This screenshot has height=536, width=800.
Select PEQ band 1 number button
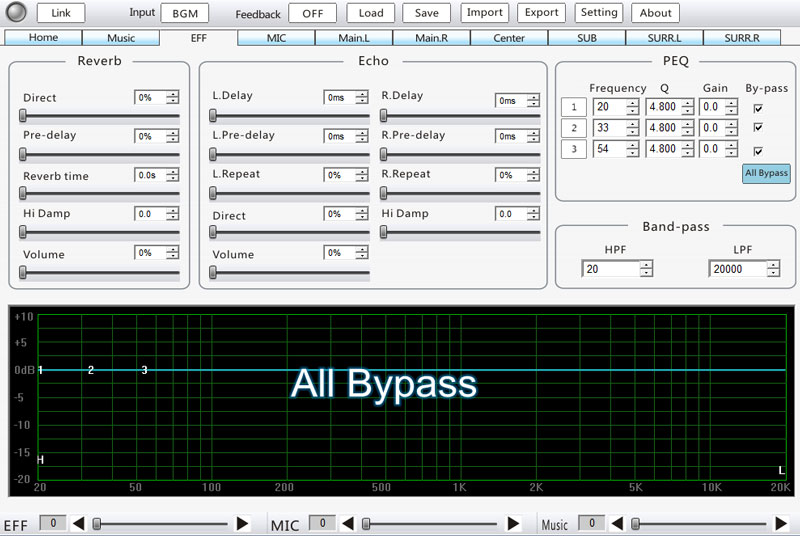click(573, 107)
